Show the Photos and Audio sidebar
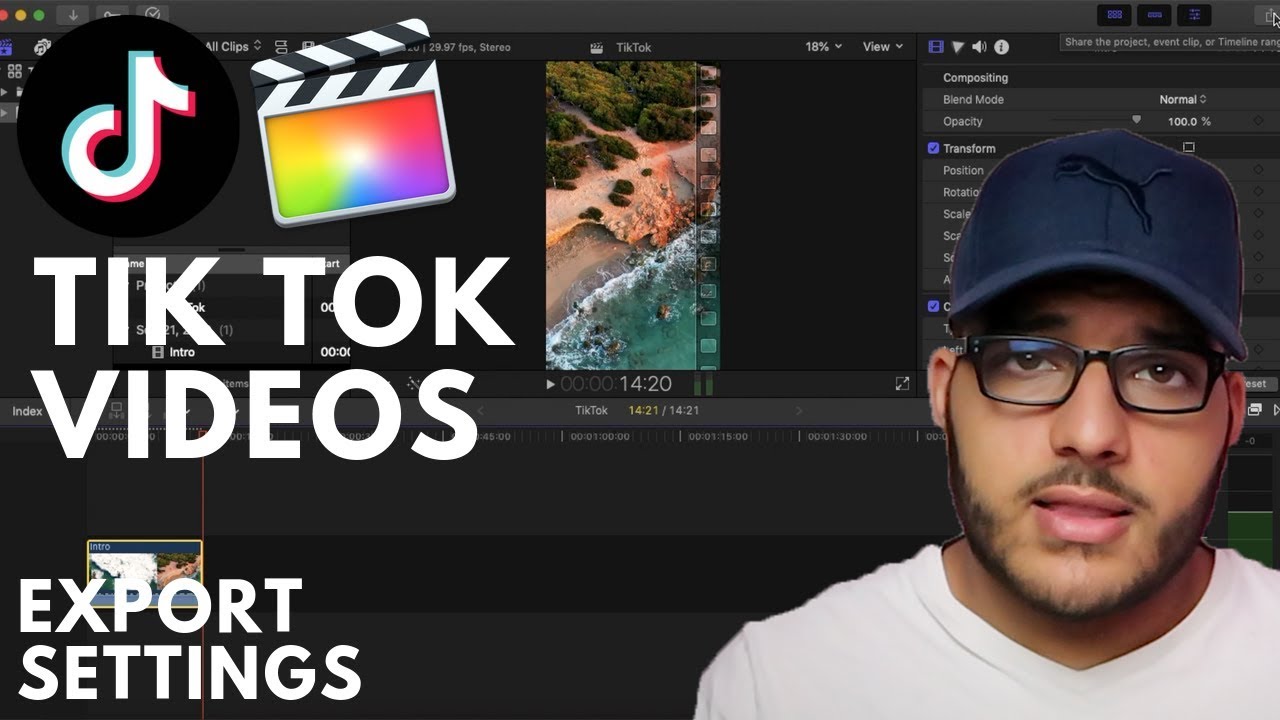The image size is (1280, 720). [42, 47]
